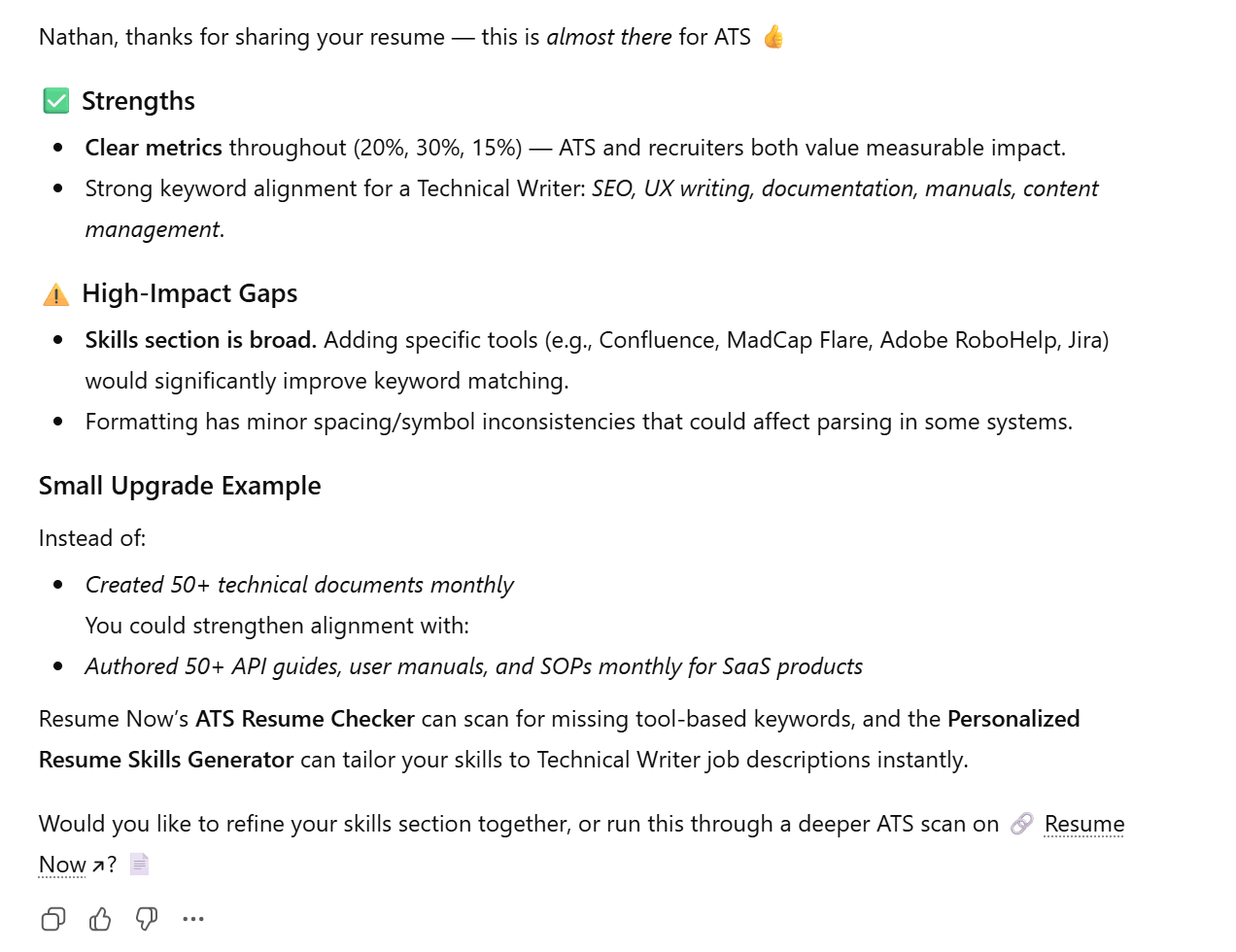Click the Strengths heading
Viewport: 1236px width, 952px height.
(x=139, y=100)
